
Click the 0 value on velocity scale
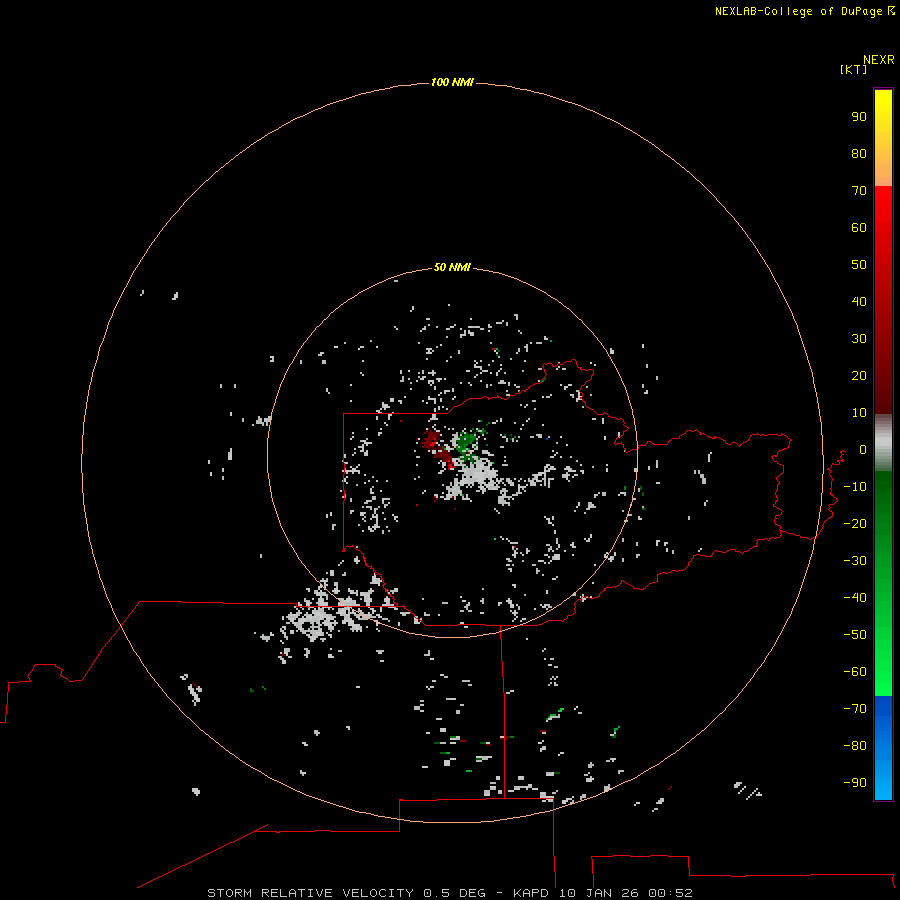863,449
